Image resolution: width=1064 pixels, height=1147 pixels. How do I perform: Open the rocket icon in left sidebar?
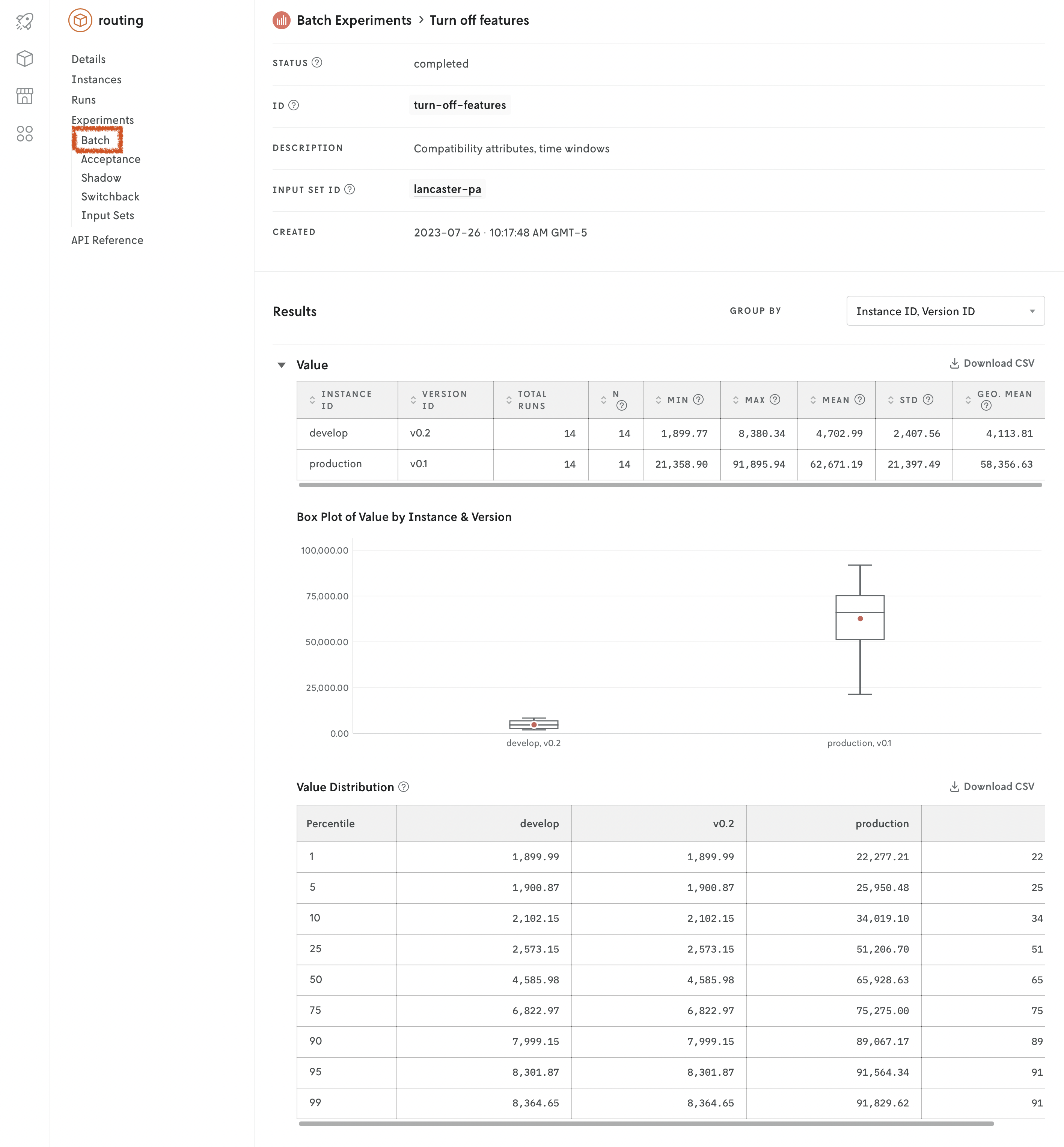[25, 21]
